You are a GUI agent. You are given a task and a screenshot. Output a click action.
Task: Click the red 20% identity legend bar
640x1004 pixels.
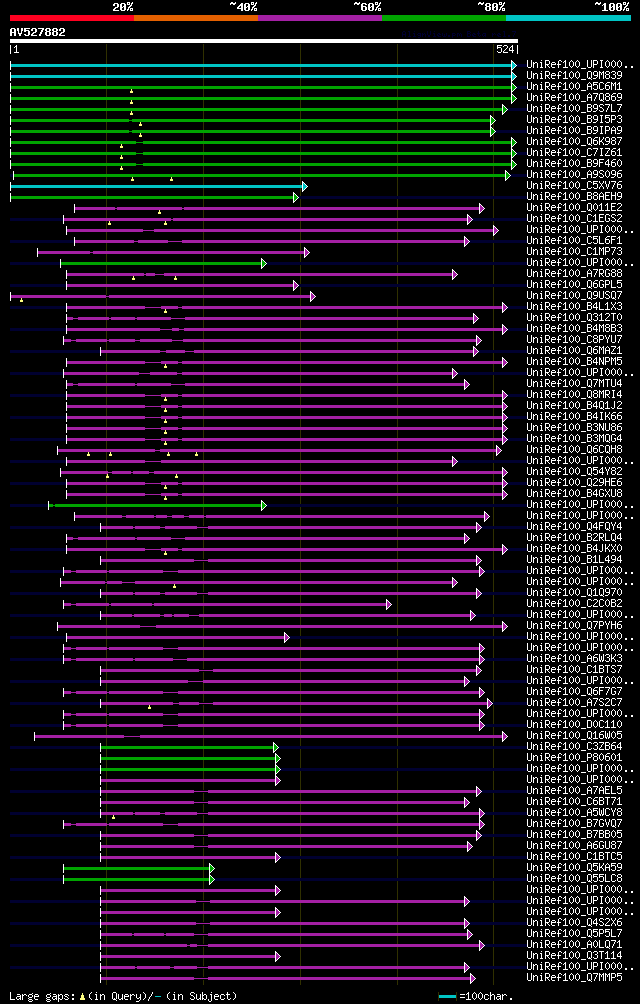tap(72, 17)
